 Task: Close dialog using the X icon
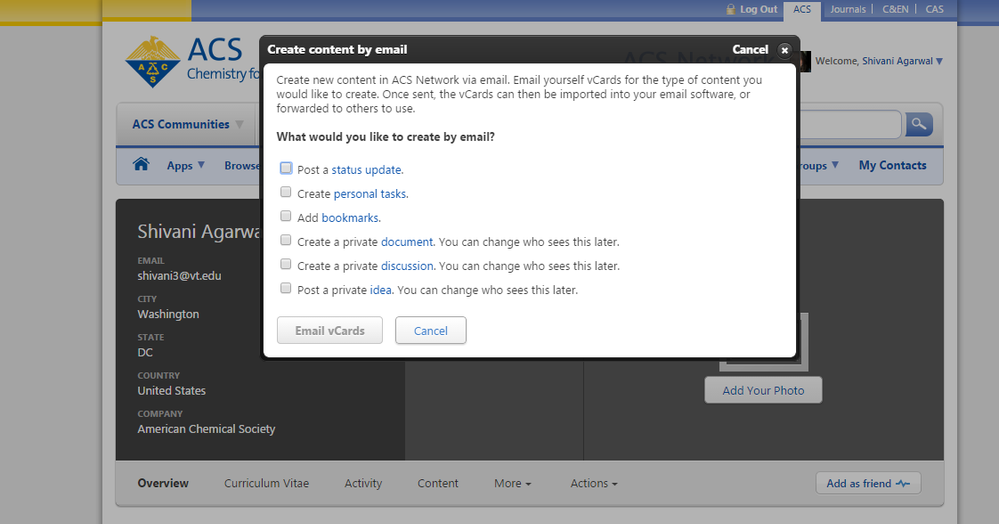click(x=784, y=50)
